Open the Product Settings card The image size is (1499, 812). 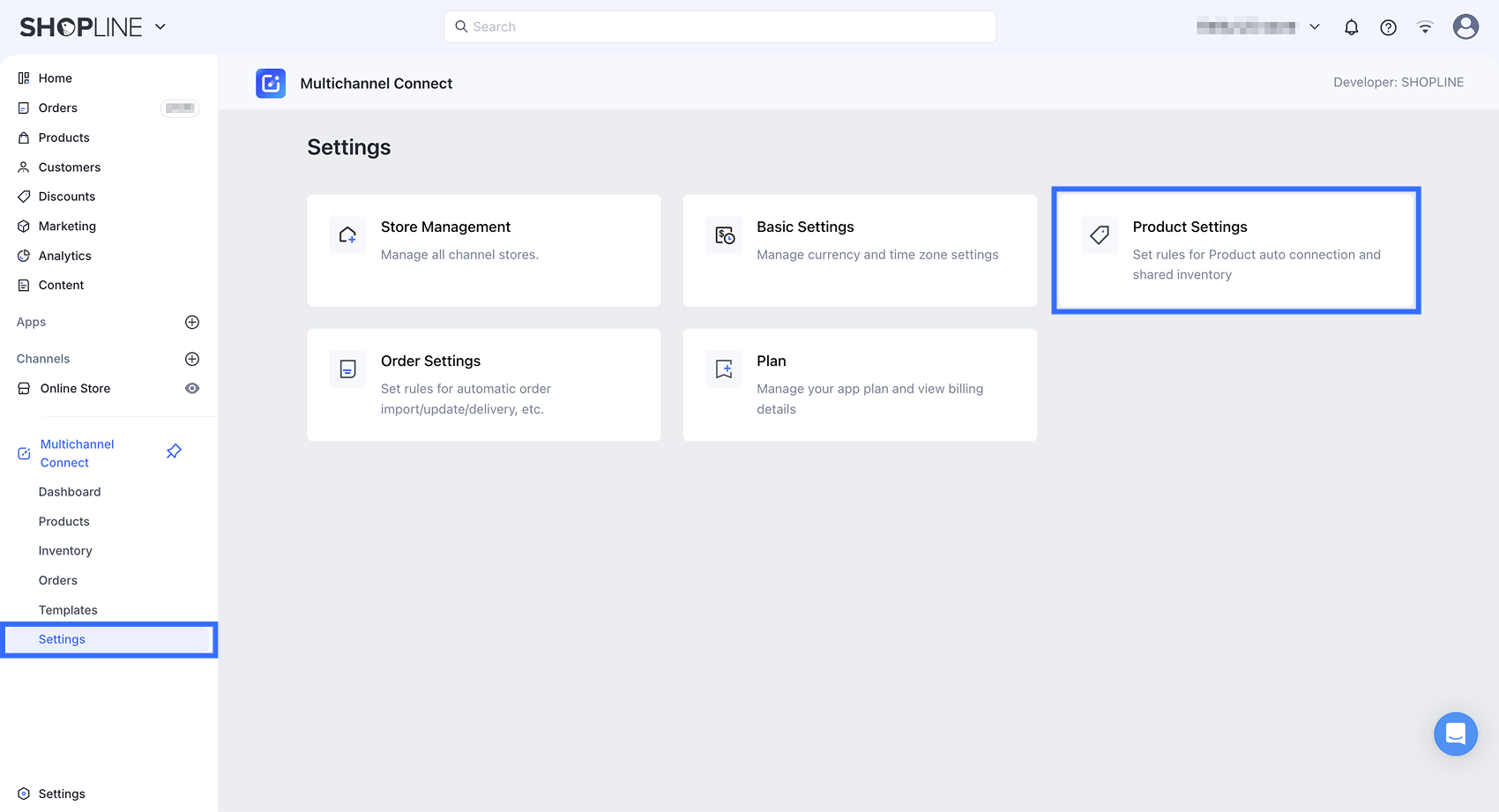point(1235,250)
